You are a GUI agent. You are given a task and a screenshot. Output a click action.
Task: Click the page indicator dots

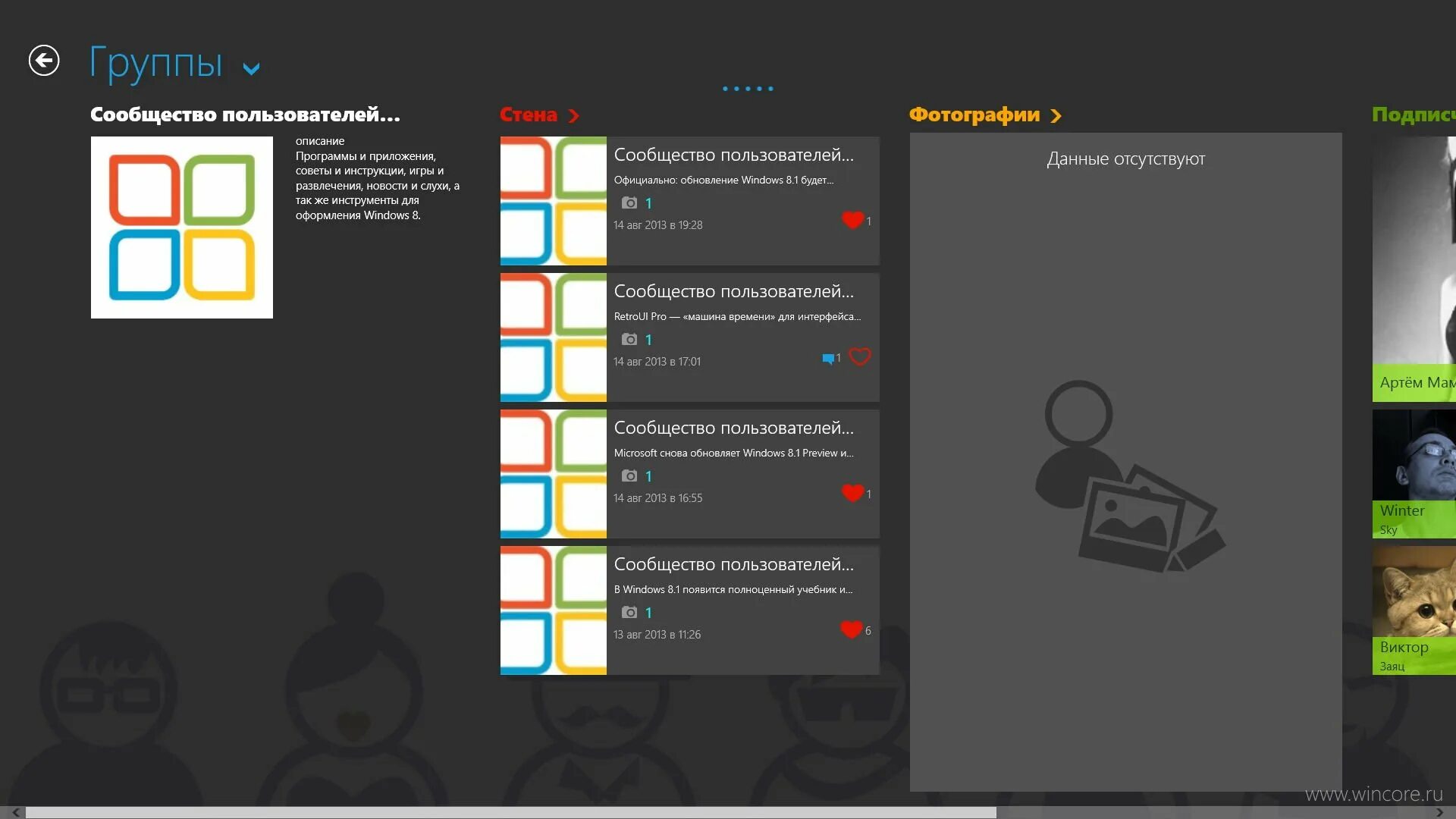pos(748,89)
